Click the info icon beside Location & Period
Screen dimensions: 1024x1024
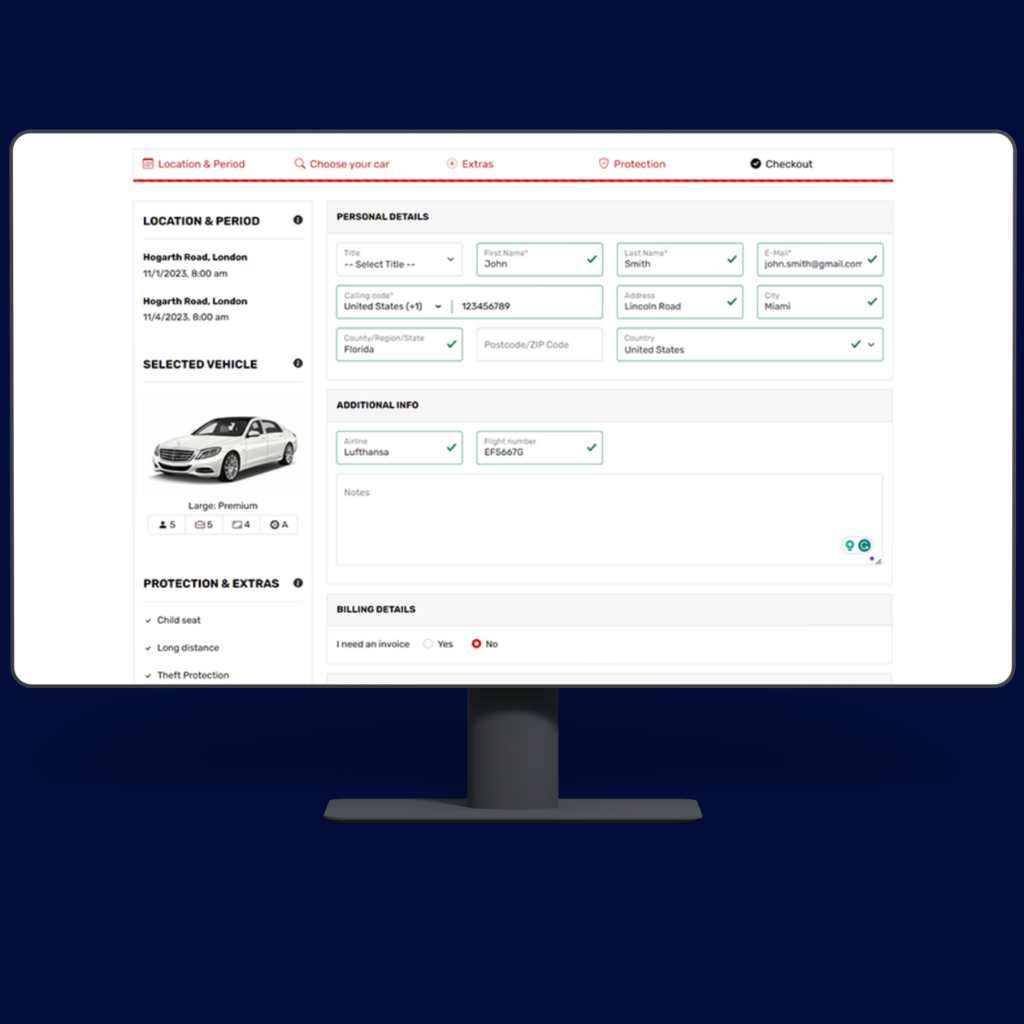click(297, 221)
